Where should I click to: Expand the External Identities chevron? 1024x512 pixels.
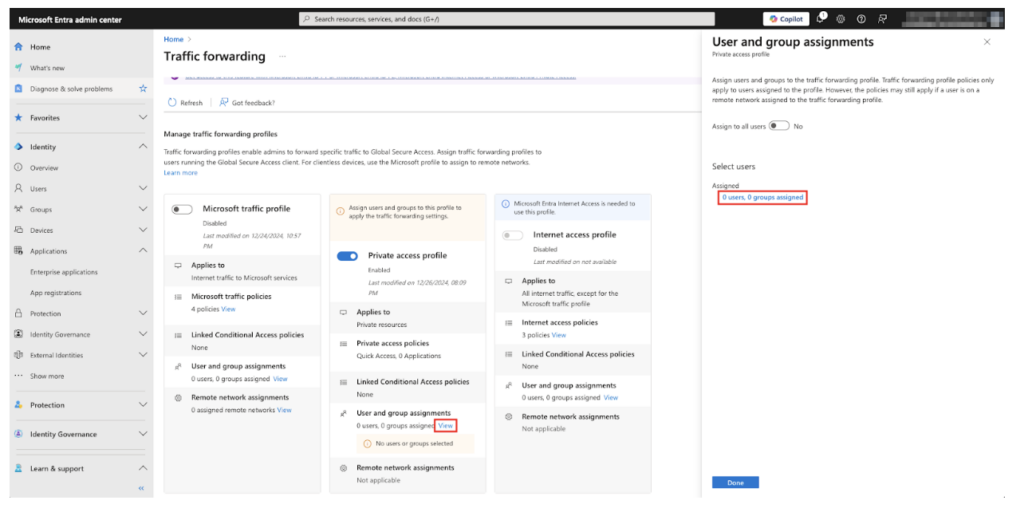(x=143, y=355)
